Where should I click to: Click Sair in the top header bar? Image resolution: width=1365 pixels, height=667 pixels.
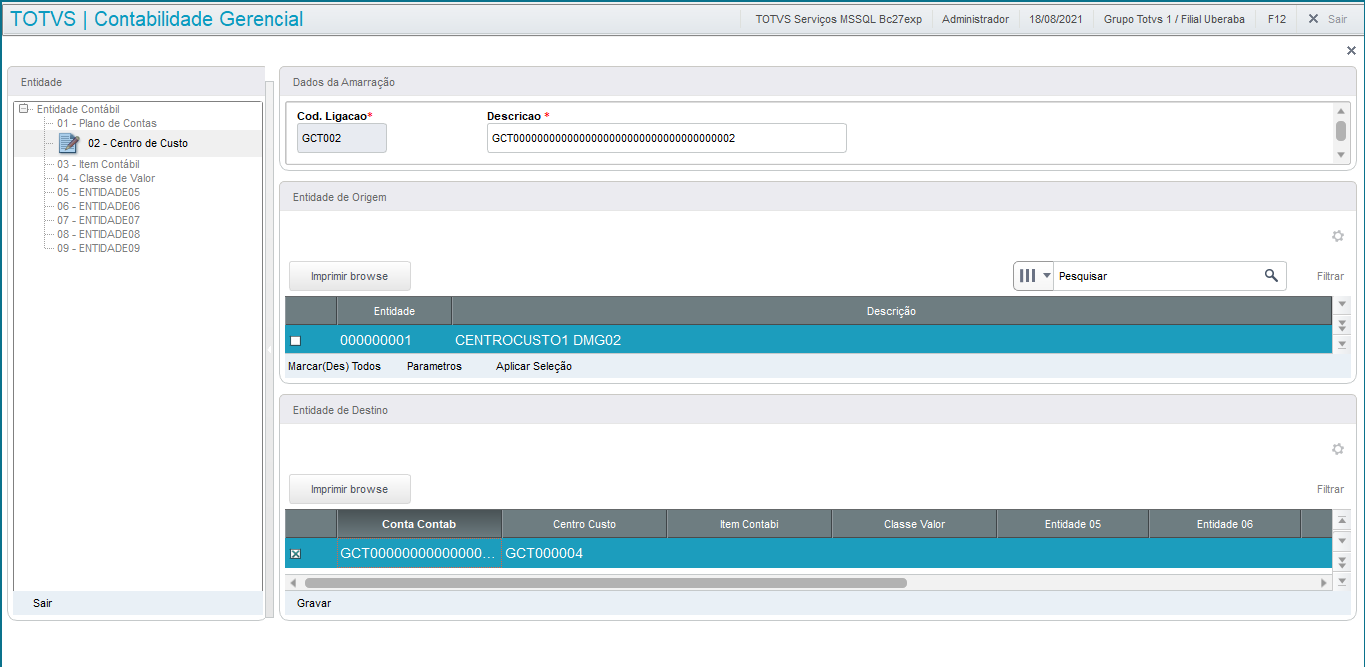[1328, 19]
